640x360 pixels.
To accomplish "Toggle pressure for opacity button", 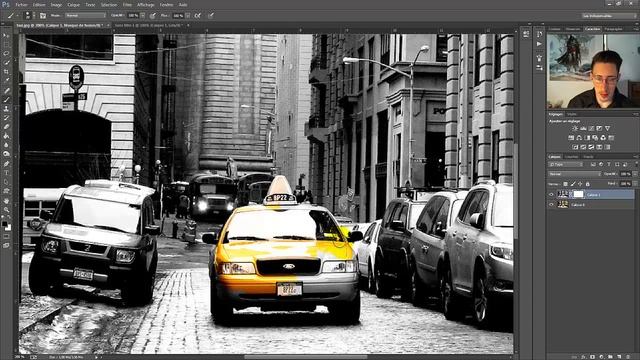I will tap(153, 16).
